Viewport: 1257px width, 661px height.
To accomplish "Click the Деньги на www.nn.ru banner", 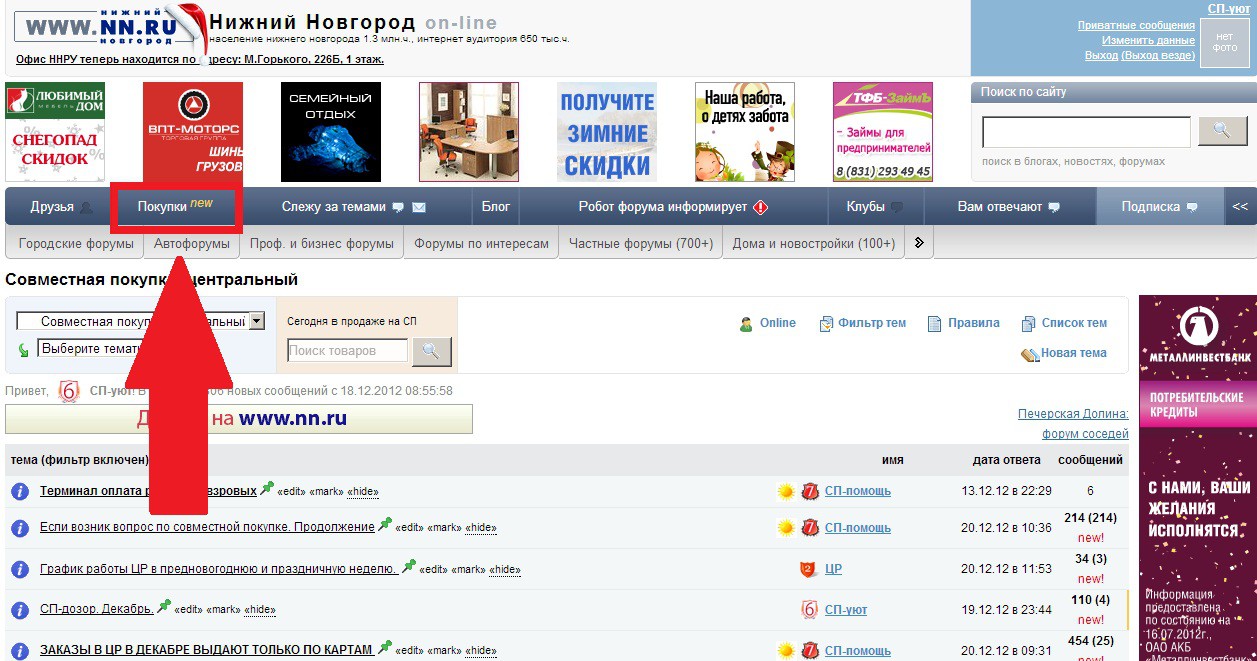I will pyautogui.click(x=239, y=419).
